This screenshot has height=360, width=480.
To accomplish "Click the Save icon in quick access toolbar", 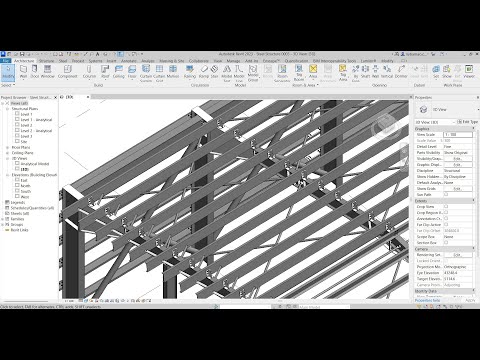I will tap(22, 54).
